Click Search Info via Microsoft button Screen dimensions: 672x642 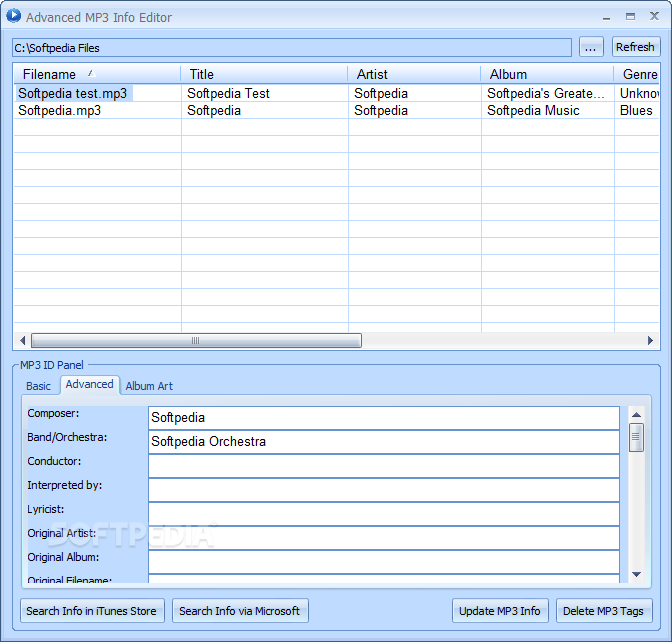(240, 611)
